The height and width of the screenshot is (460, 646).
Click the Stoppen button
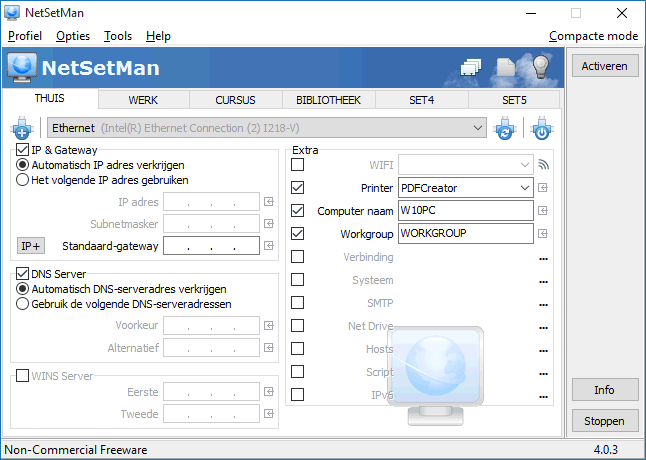605,421
